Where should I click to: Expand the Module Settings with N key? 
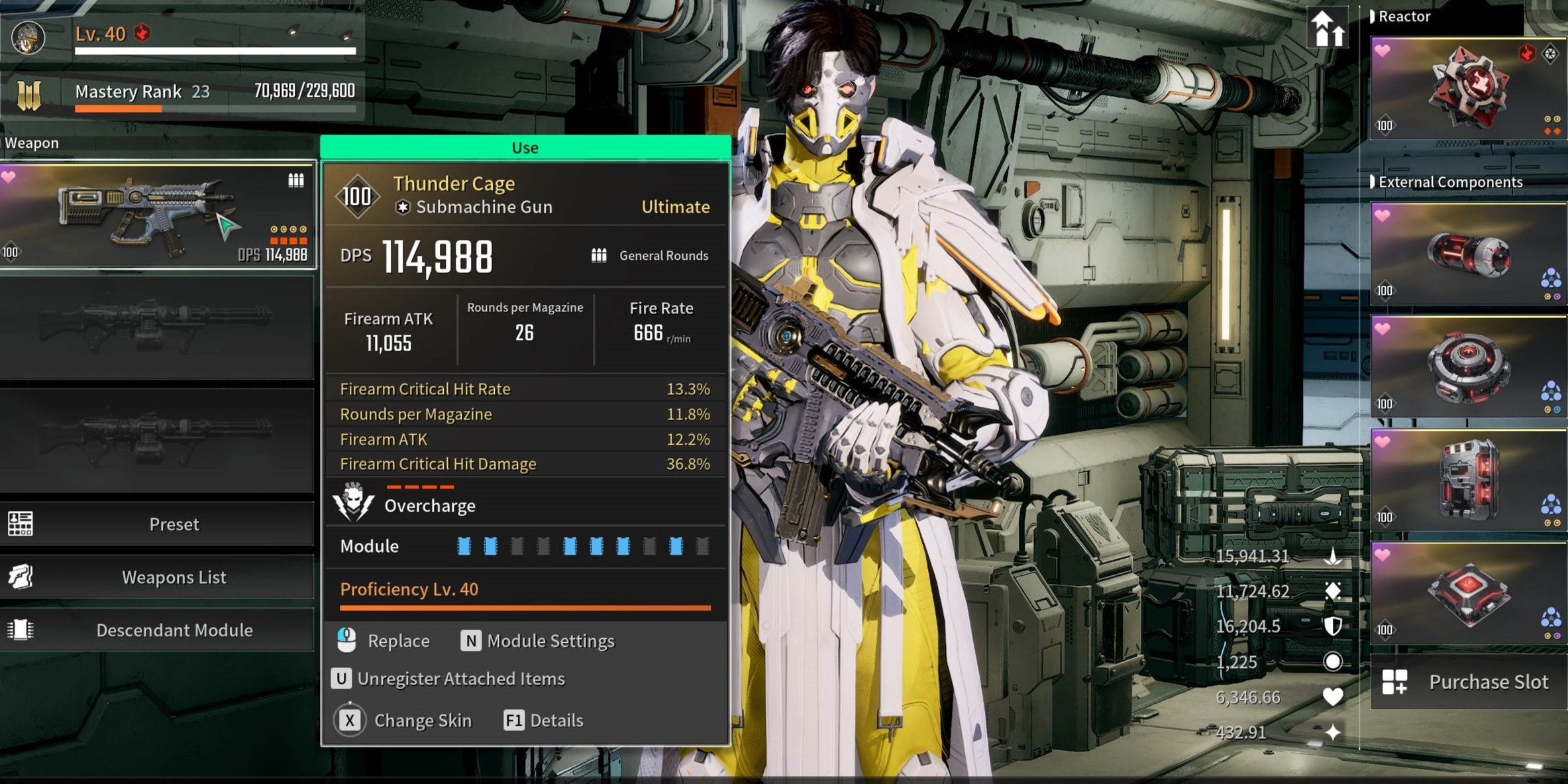point(549,640)
